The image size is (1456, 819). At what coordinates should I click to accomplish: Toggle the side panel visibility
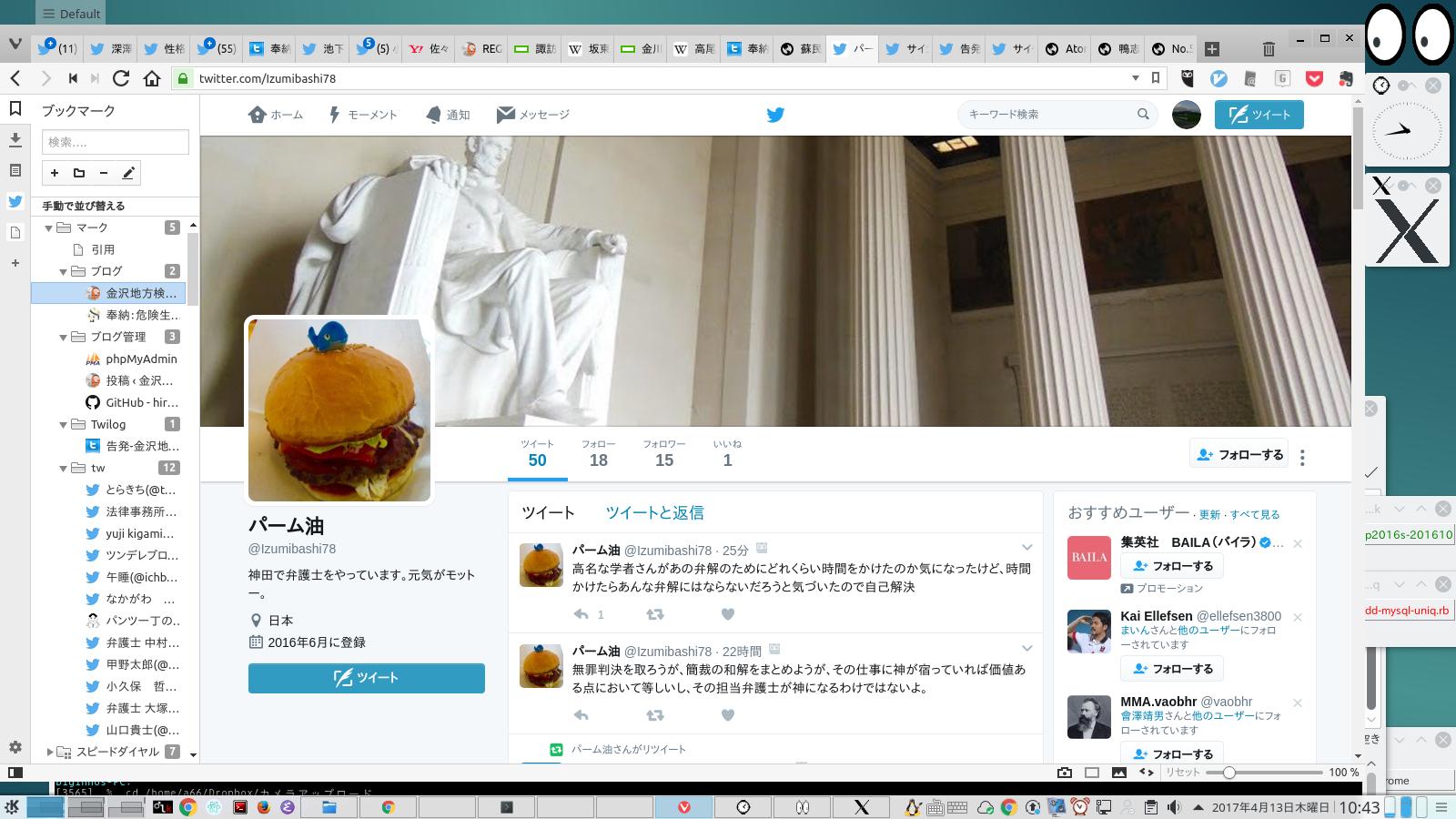pos(15,773)
